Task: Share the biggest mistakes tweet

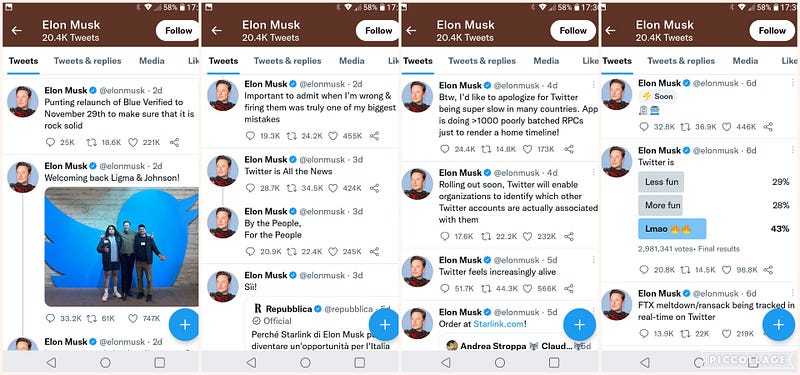Action: pos(374,136)
